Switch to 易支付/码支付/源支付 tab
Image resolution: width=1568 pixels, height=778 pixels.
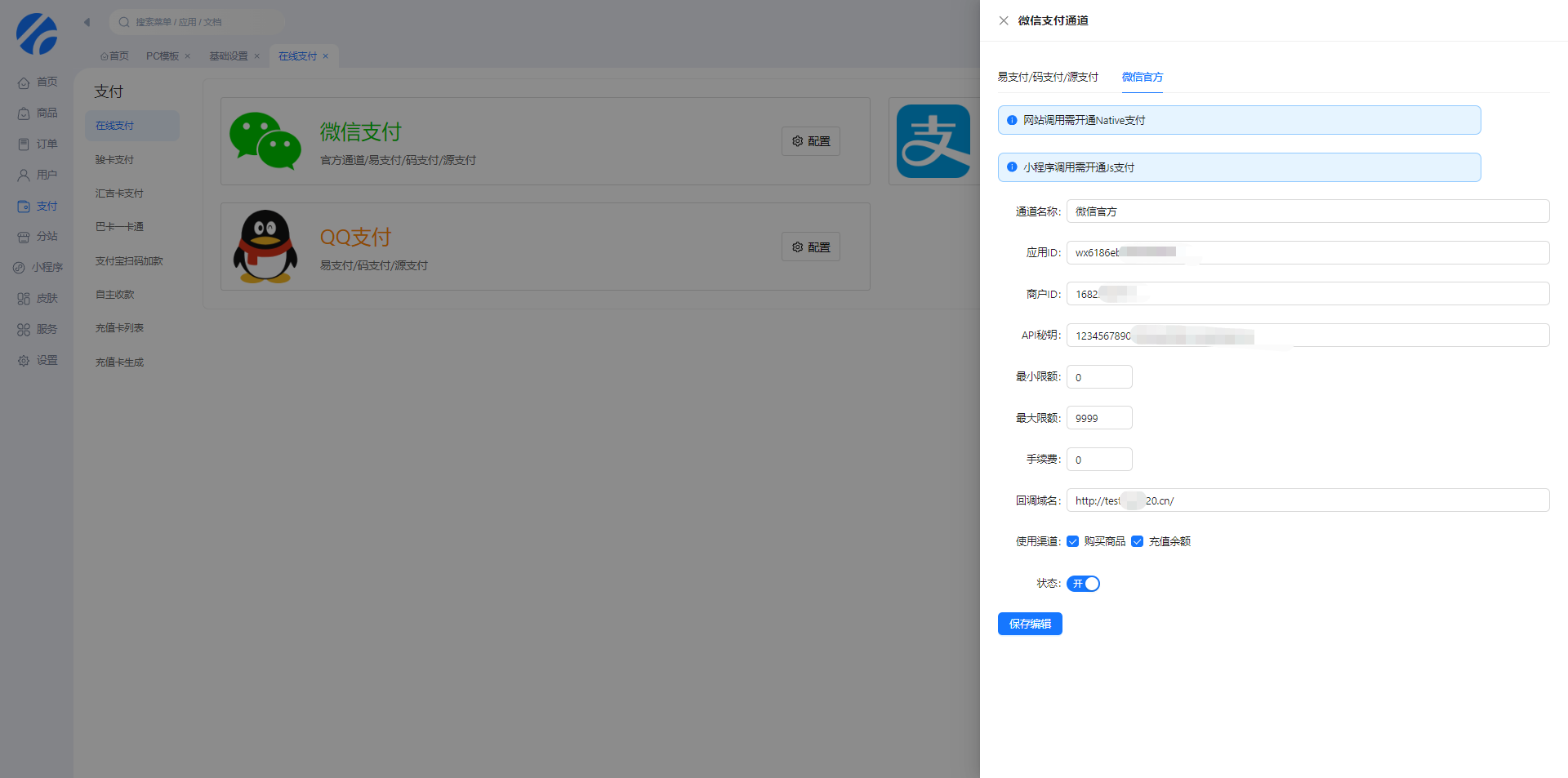1048,77
